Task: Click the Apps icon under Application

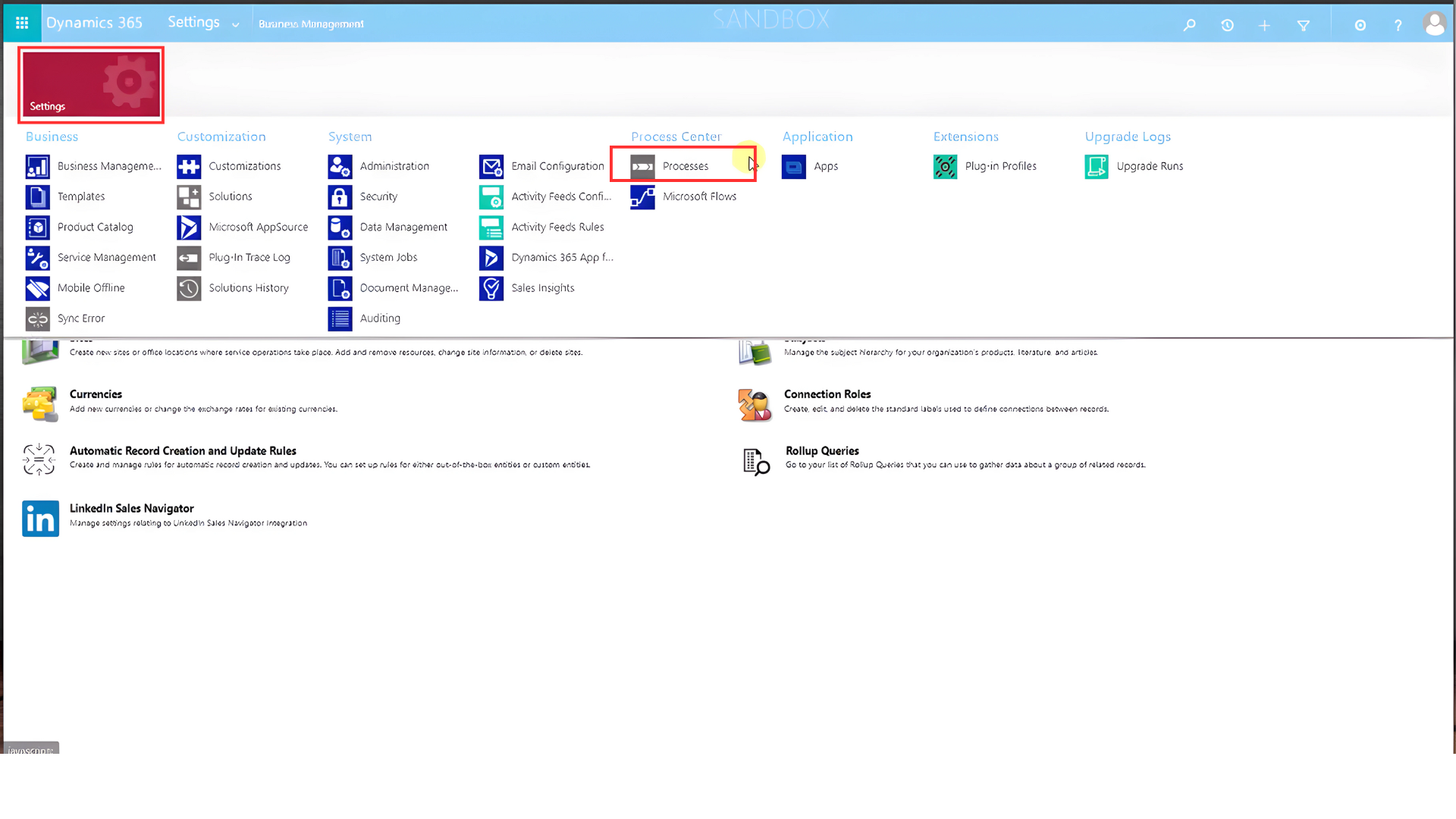Action: (x=794, y=166)
